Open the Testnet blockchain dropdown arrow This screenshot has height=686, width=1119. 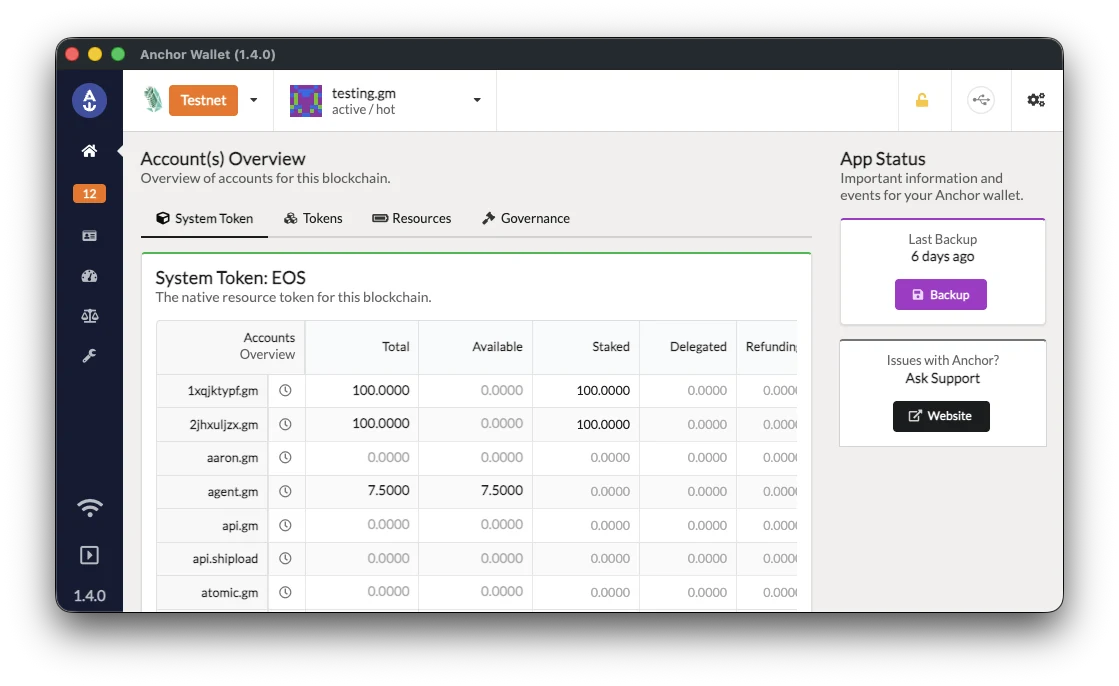tap(253, 100)
